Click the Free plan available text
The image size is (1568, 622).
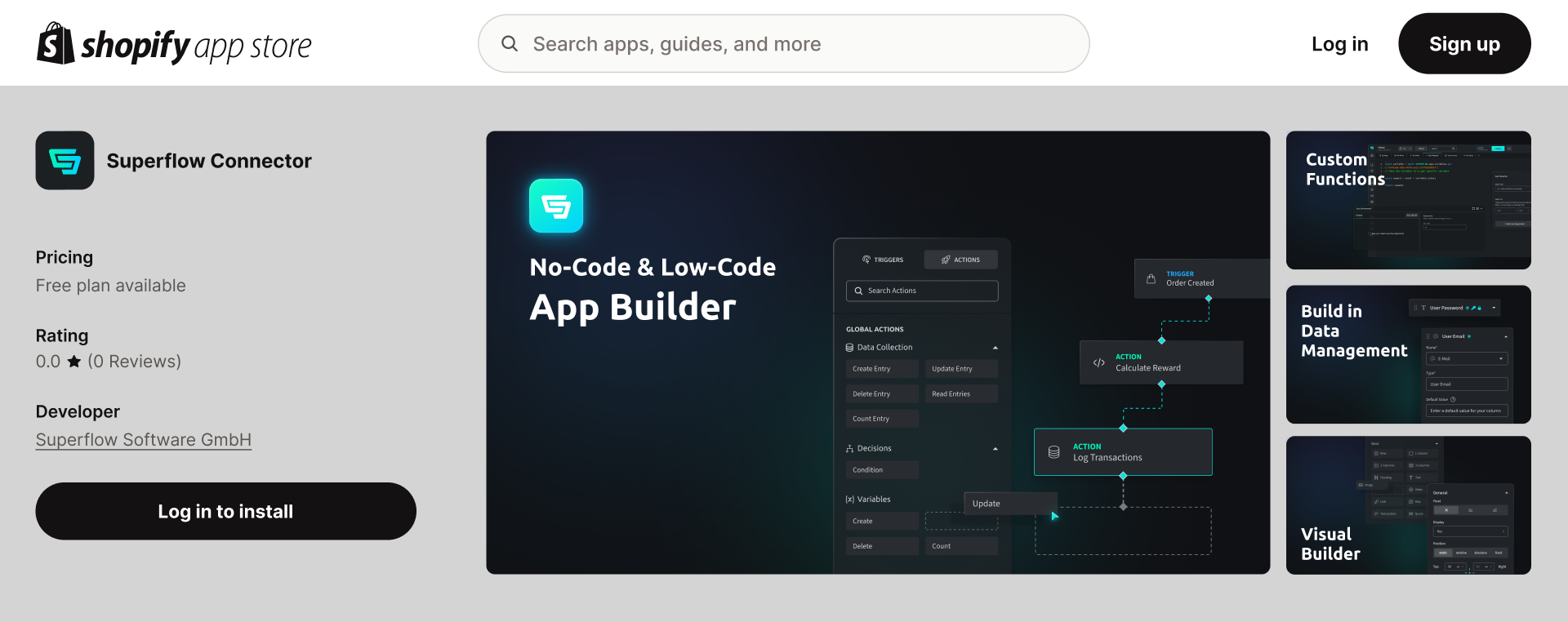(111, 286)
